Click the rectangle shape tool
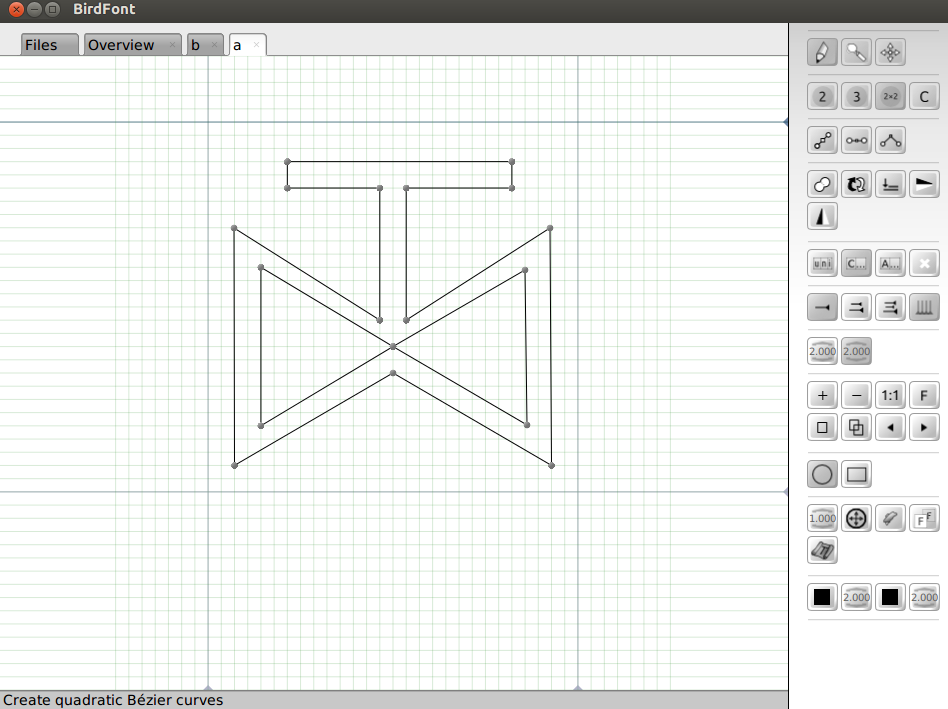The width and height of the screenshot is (948, 709). click(856, 474)
